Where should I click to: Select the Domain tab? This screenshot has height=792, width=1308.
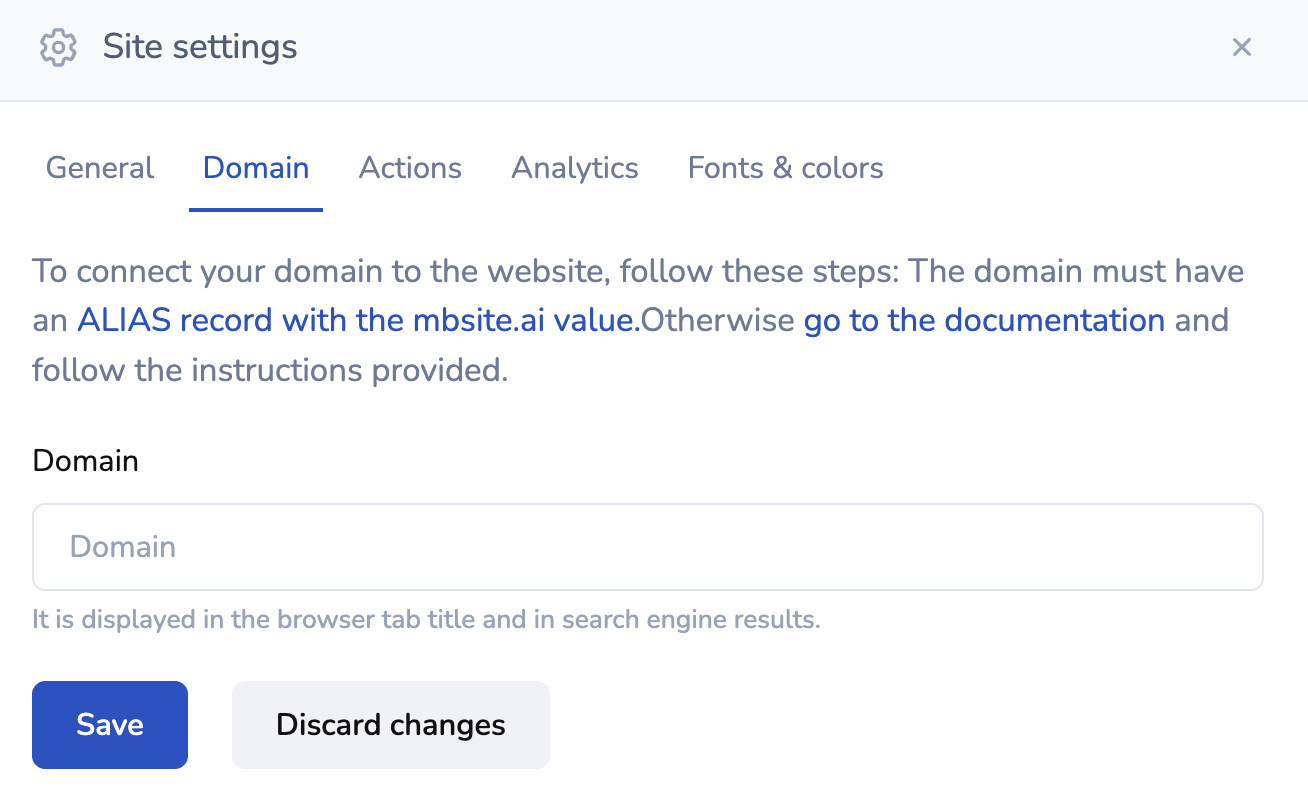pyautogui.click(x=256, y=168)
